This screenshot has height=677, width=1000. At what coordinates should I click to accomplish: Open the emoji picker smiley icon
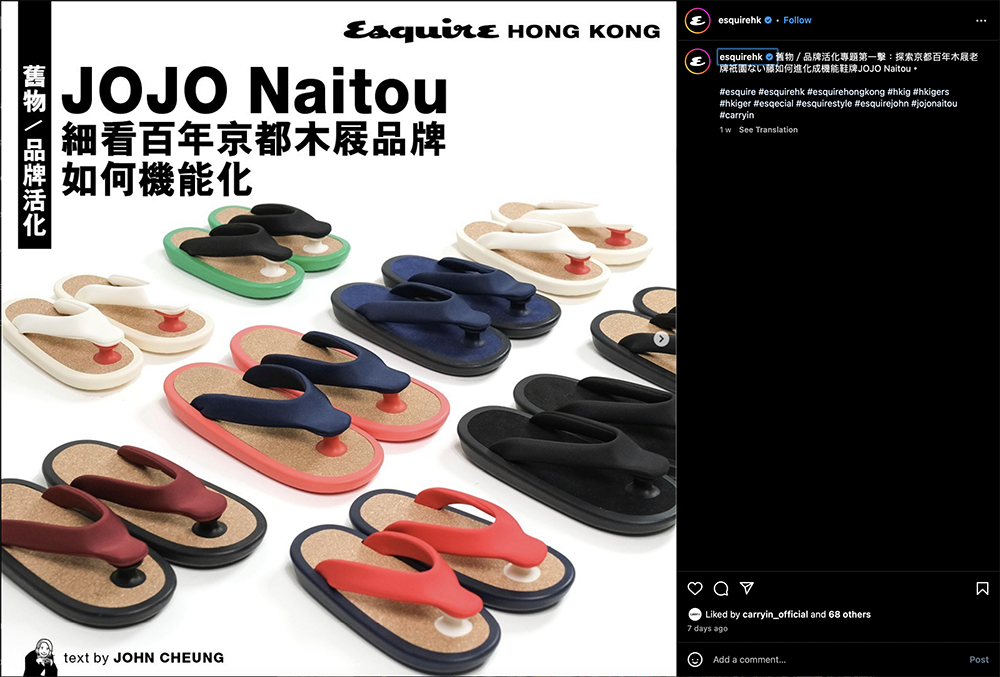[695, 660]
